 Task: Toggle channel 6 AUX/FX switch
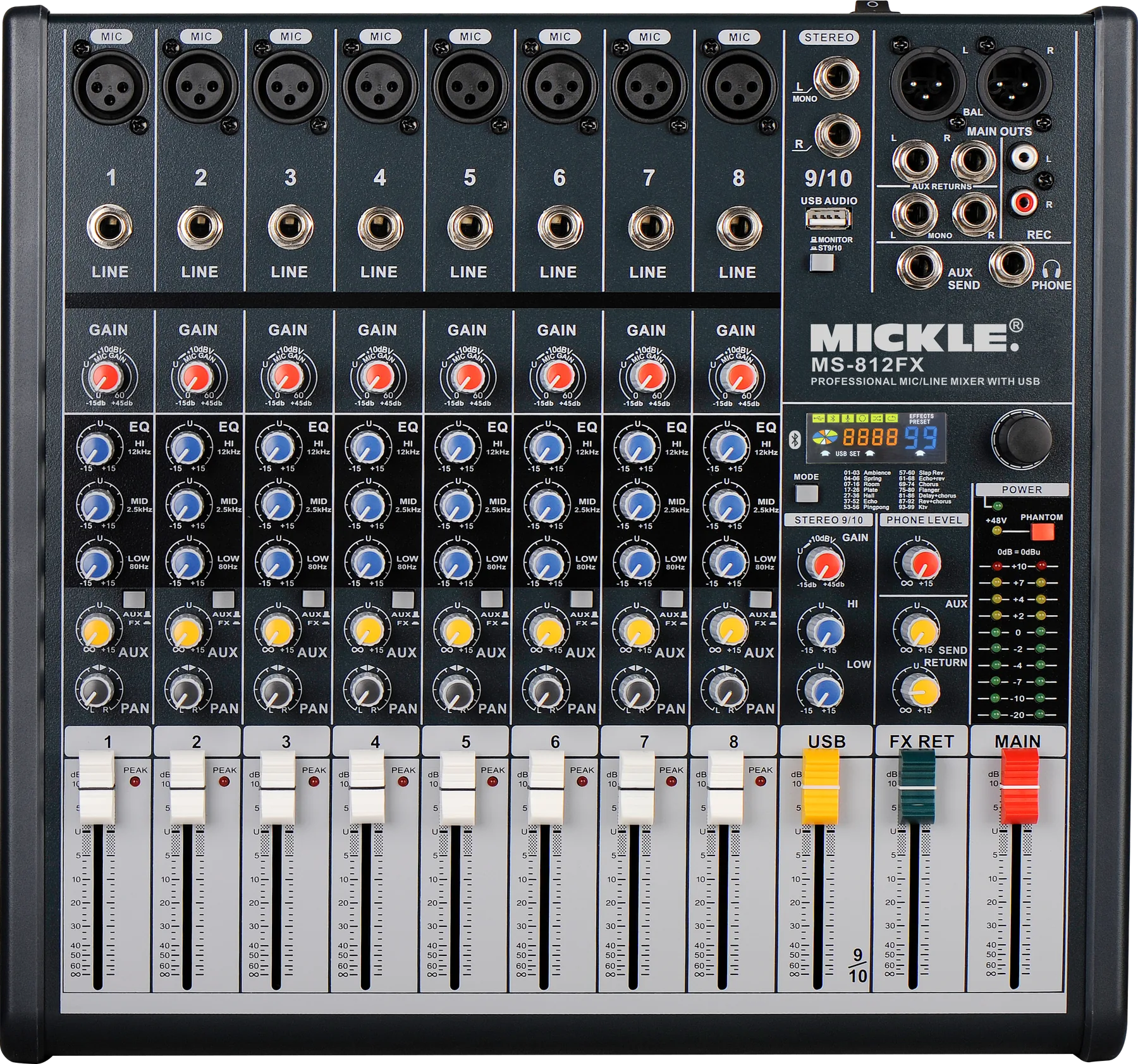[x=582, y=599]
